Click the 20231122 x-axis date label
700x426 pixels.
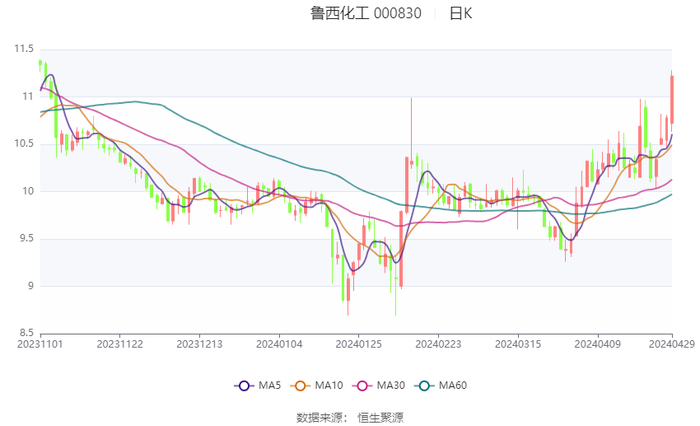click(120, 344)
